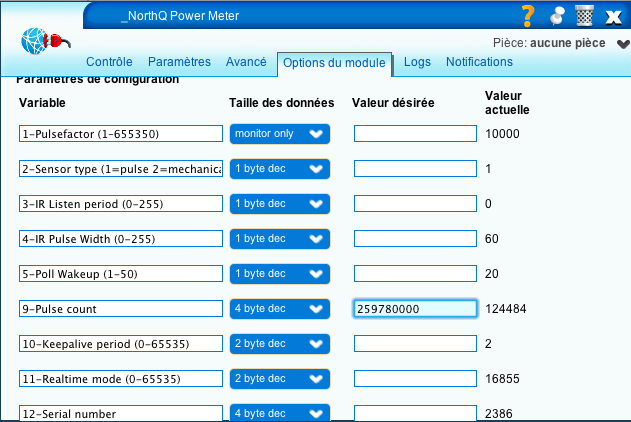Focus desired value field for 10-Keepalive period
This screenshot has width=631, height=422.
pos(415,344)
